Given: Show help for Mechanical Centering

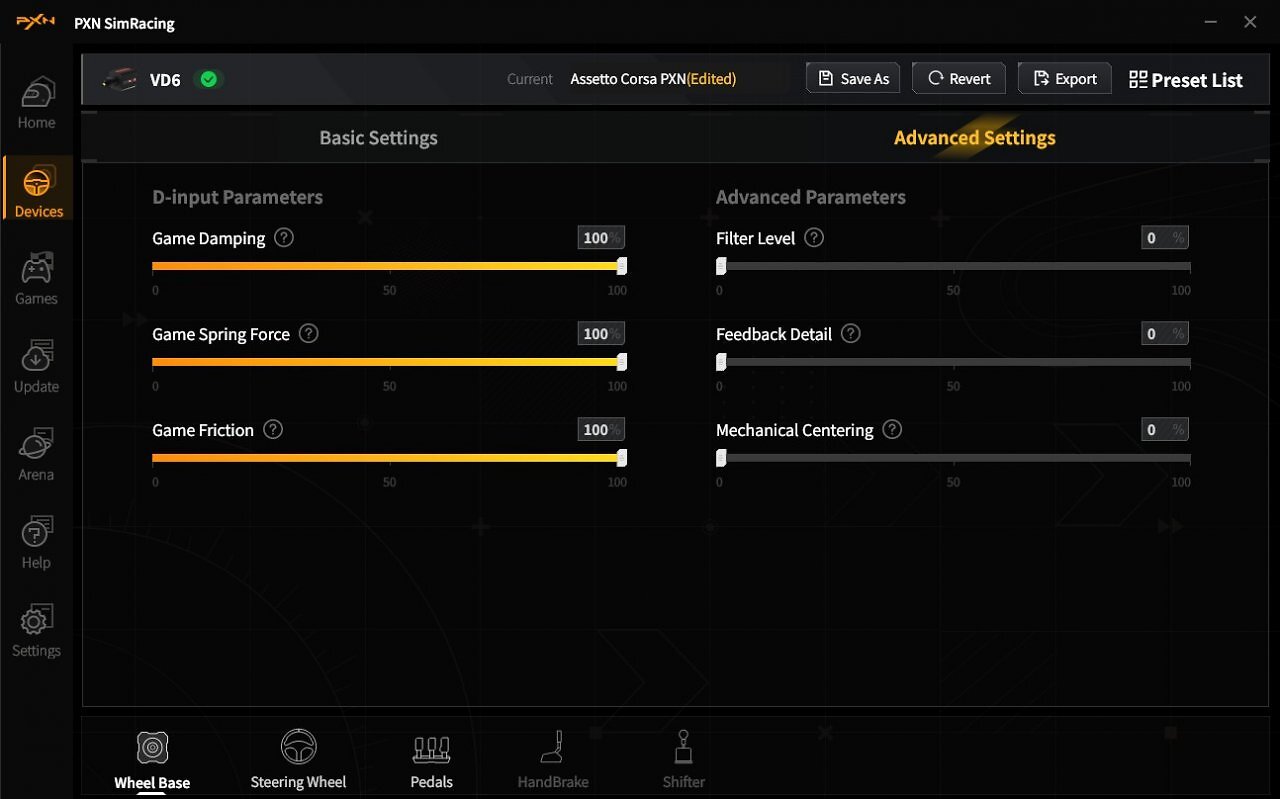Looking at the screenshot, I should [x=892, y=430].
